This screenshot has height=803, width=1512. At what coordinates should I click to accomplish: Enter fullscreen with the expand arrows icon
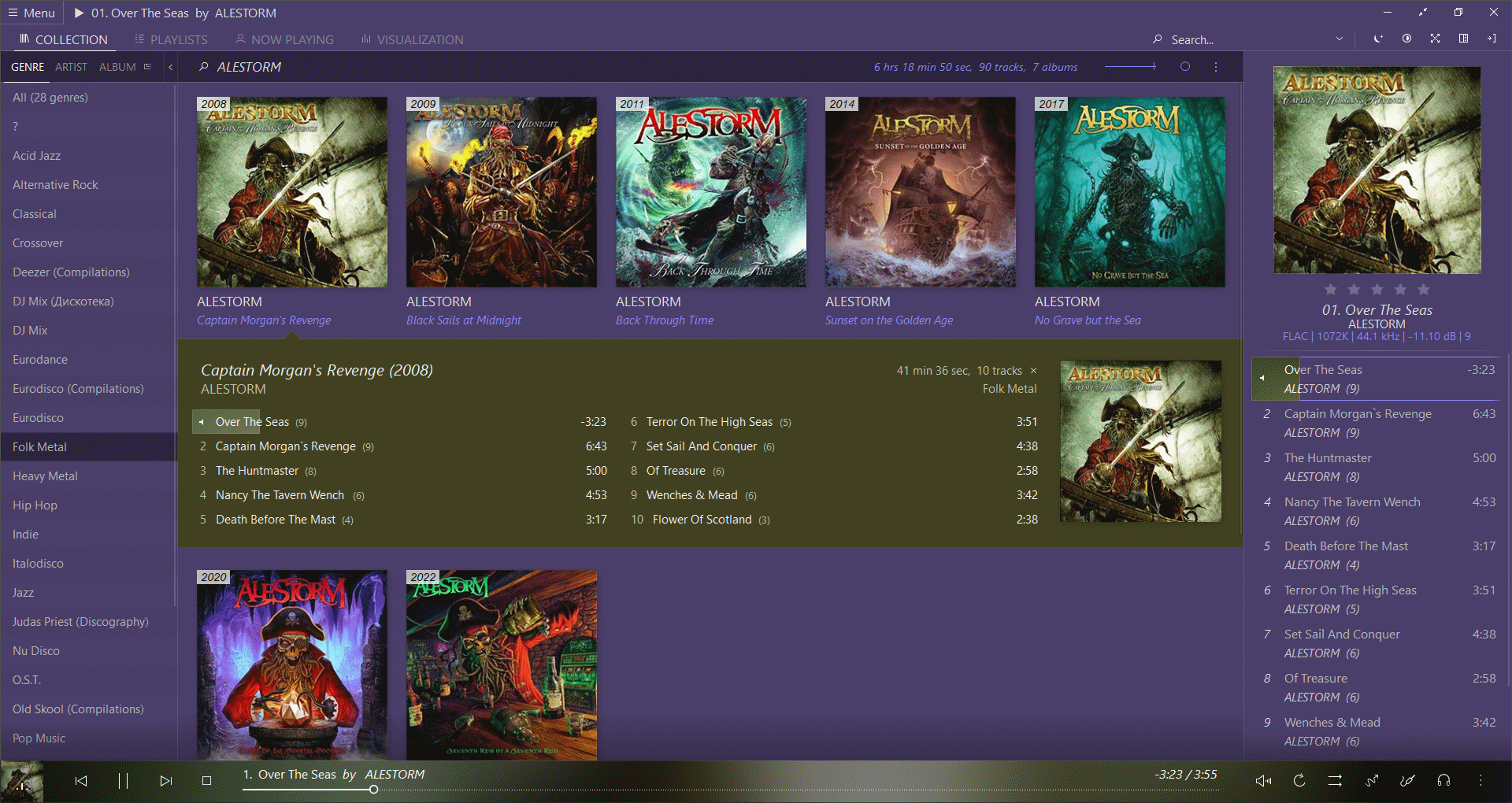[x=1435, y=39]
